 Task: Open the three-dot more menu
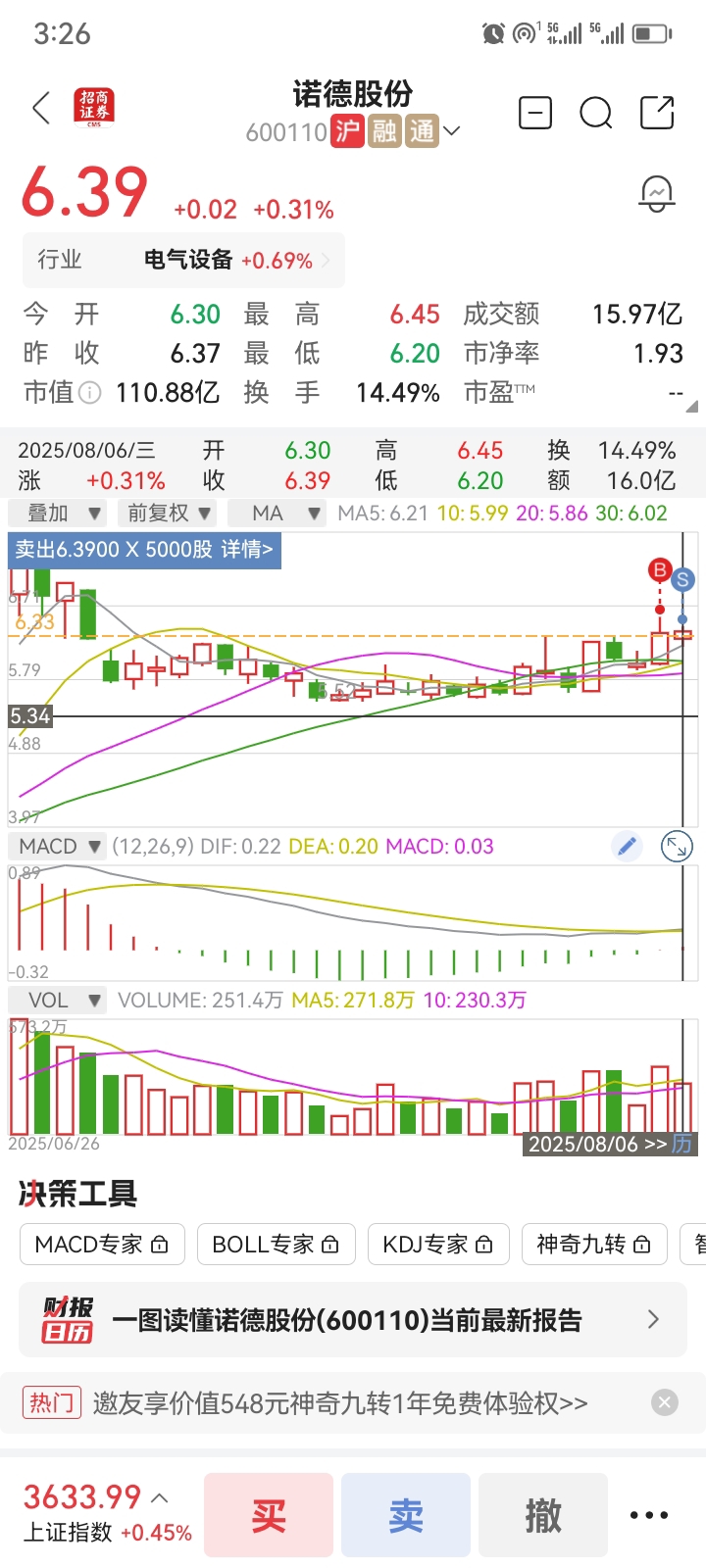coord(649,1515)
